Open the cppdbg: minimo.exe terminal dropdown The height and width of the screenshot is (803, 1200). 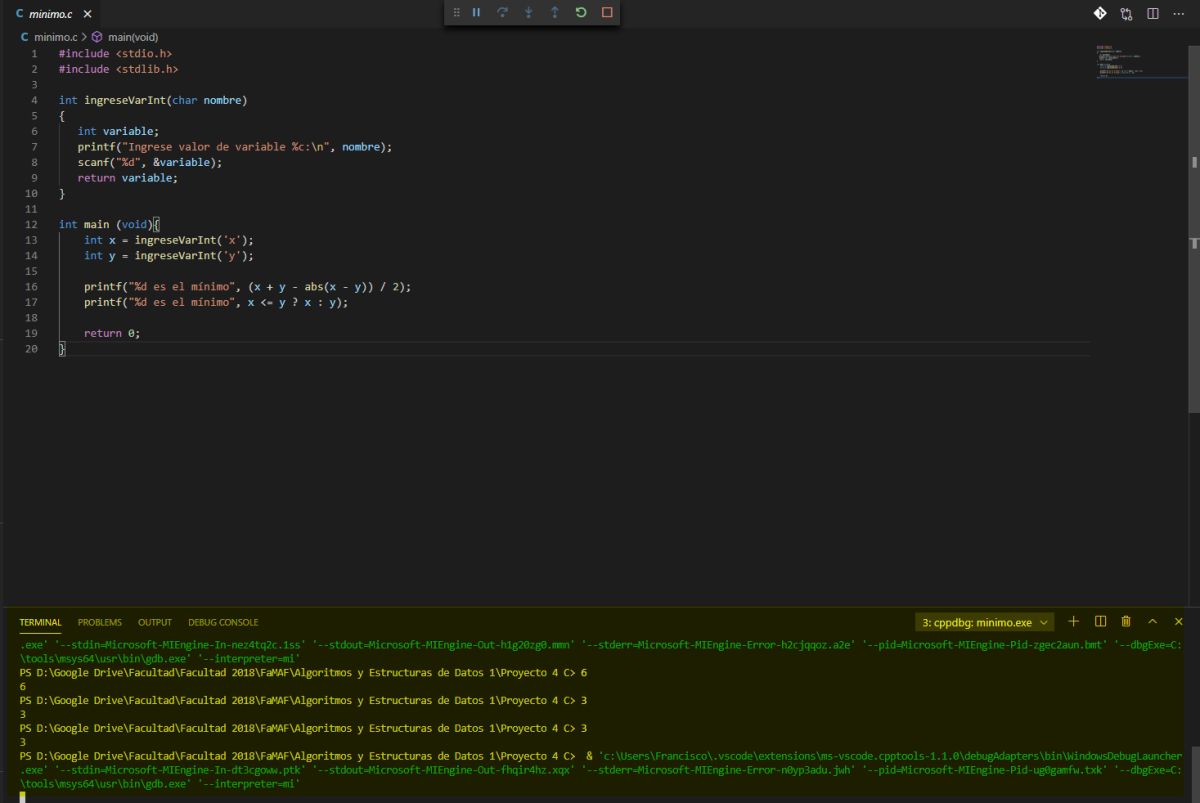985,622
